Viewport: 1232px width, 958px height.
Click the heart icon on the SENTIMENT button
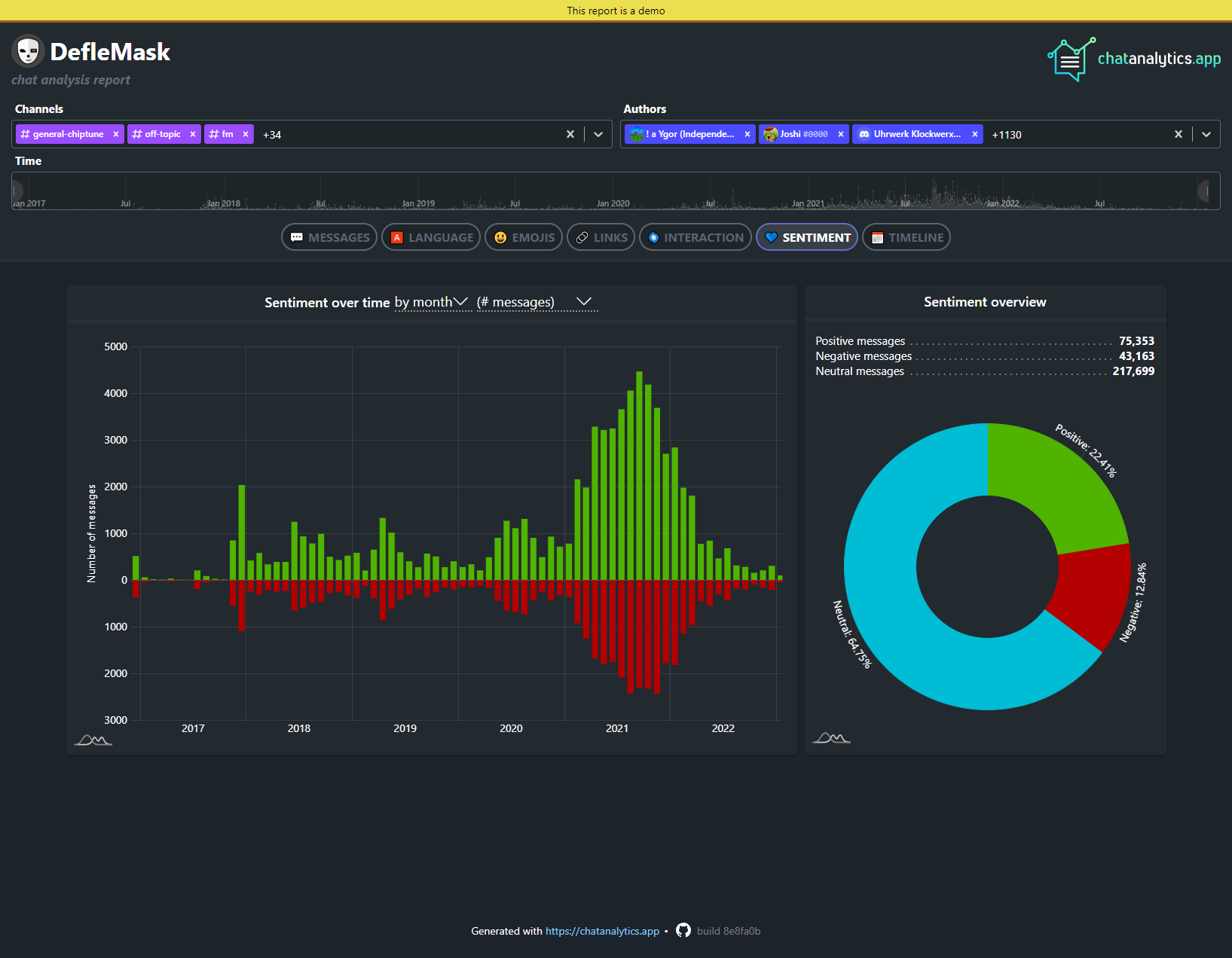[x=770, y=237]
